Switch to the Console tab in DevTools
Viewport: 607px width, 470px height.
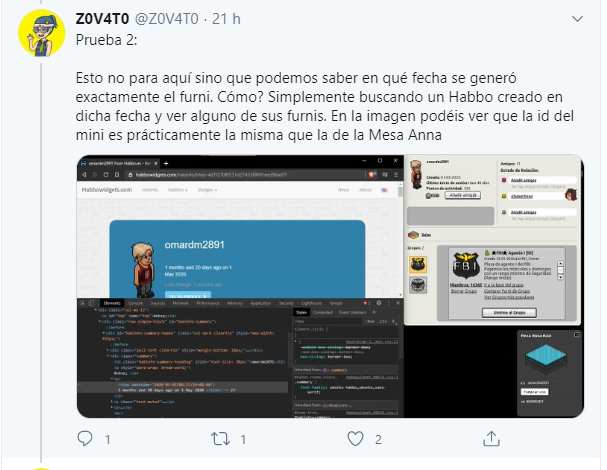coord(135,303)
